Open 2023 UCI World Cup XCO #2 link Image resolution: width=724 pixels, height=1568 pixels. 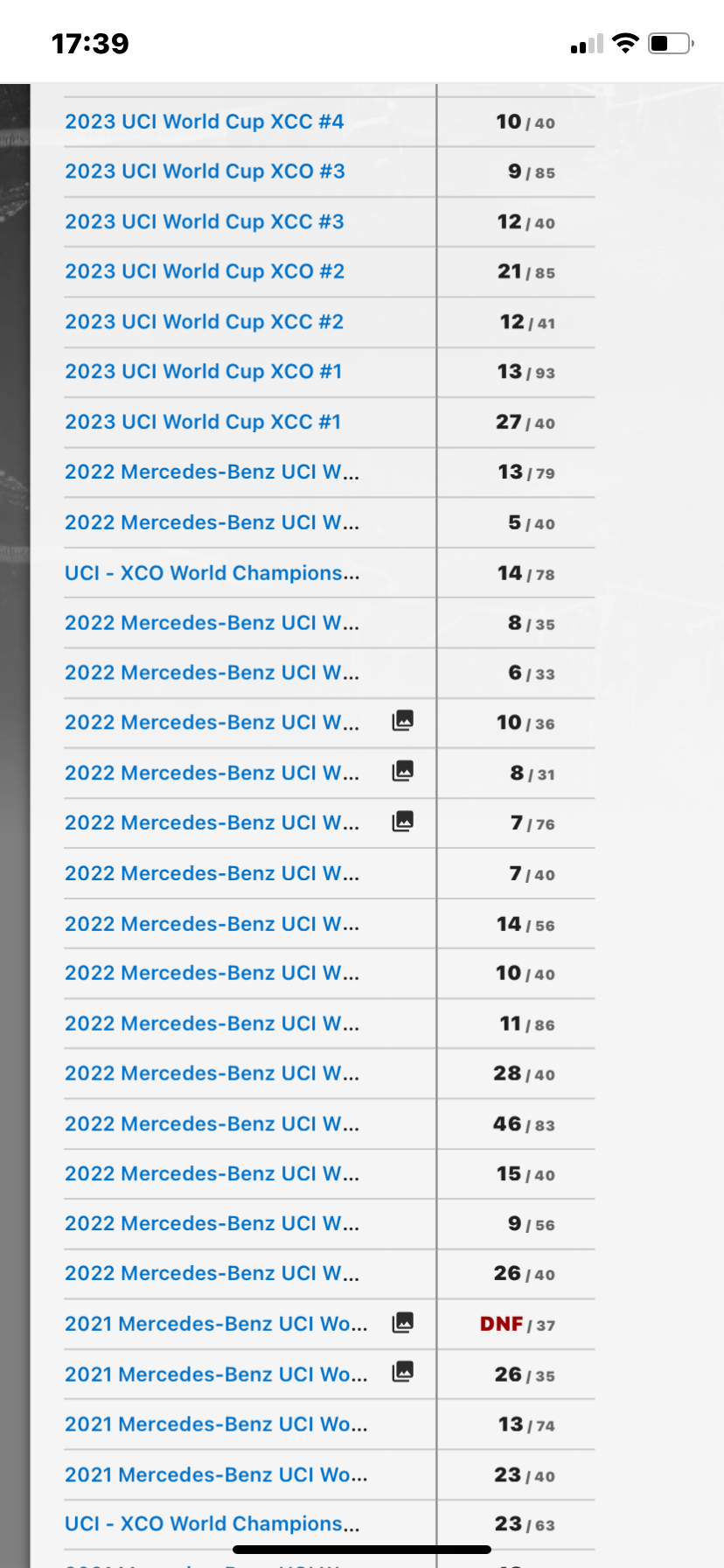tap(205, 272)
